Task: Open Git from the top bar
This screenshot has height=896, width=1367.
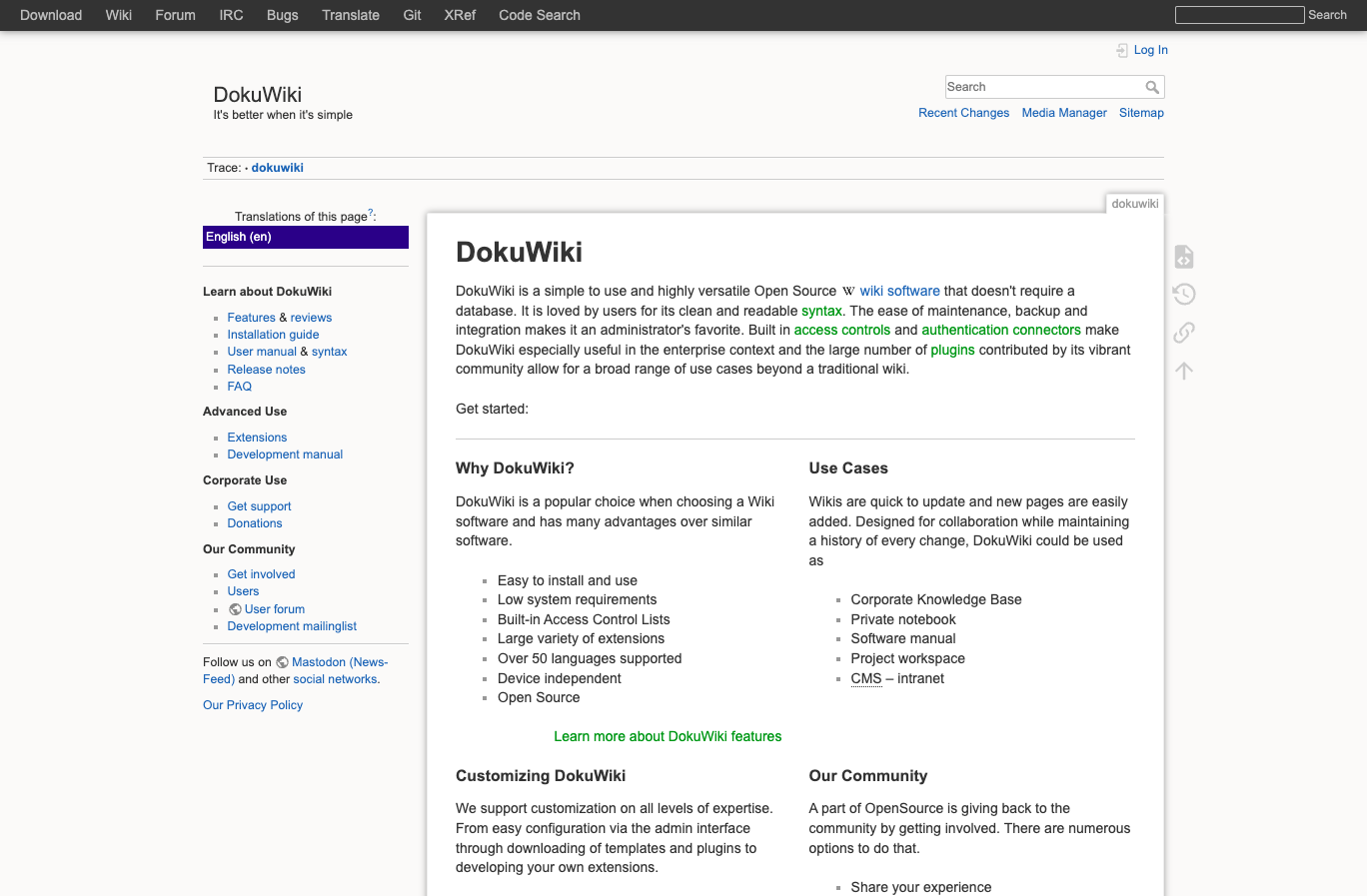Action: click(x=412, y=15)
